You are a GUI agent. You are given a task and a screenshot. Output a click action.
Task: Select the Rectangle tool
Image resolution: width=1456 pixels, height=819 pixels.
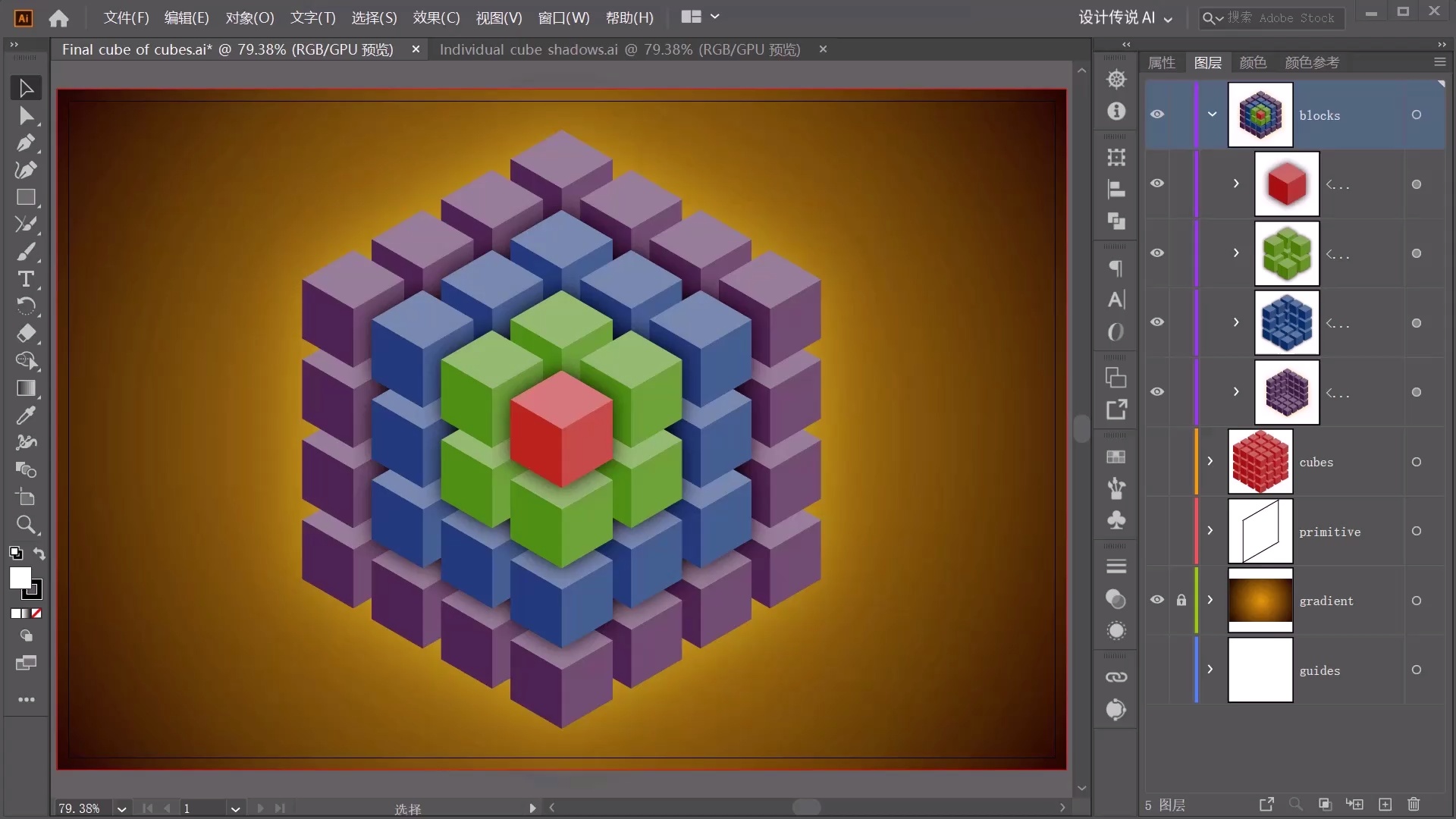[x=26, y=197]
